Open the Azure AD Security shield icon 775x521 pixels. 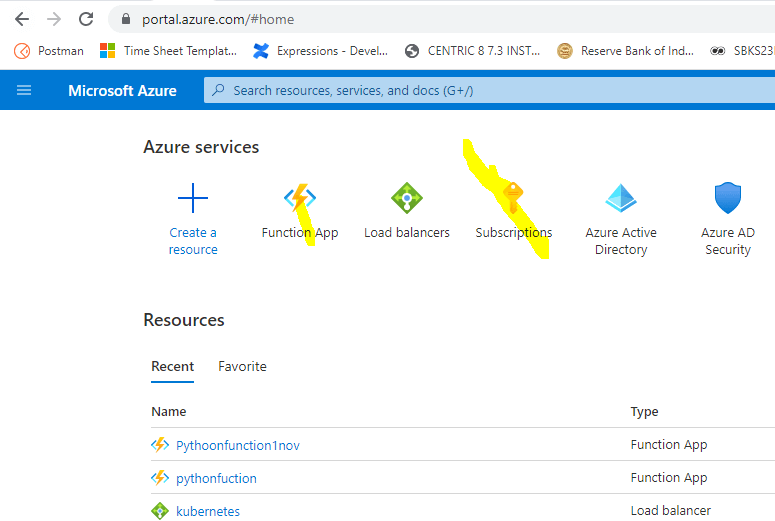728,198
